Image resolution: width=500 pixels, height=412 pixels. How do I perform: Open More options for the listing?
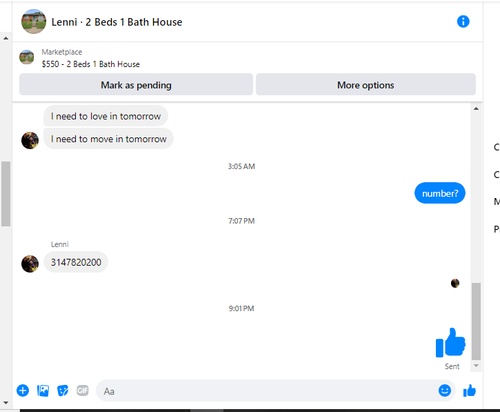click(366, 85)
